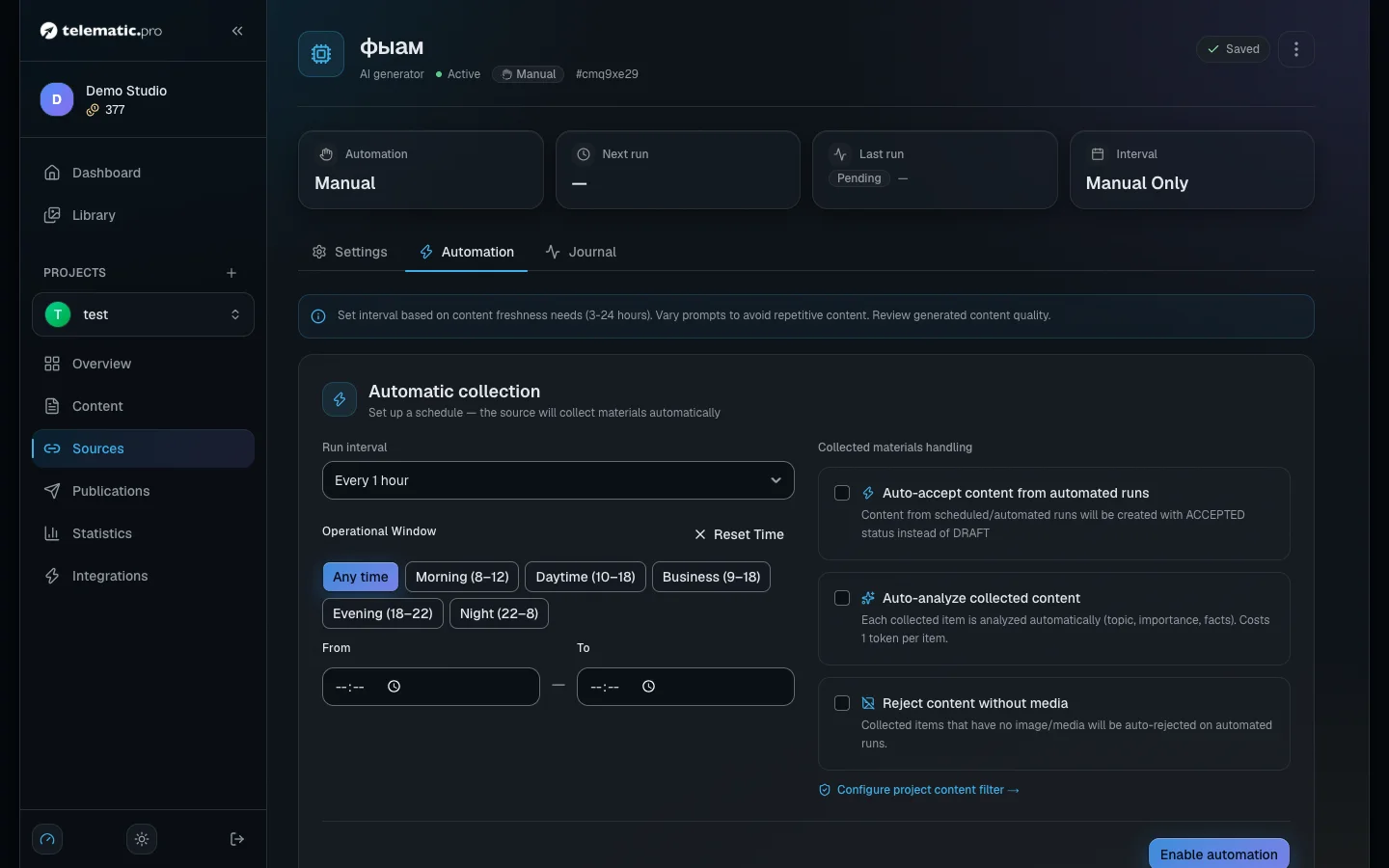Click the speed gauge icon in sidebar footer
Image resolution: width=1389 pixels, height=868 pixels.
point(47,839)
